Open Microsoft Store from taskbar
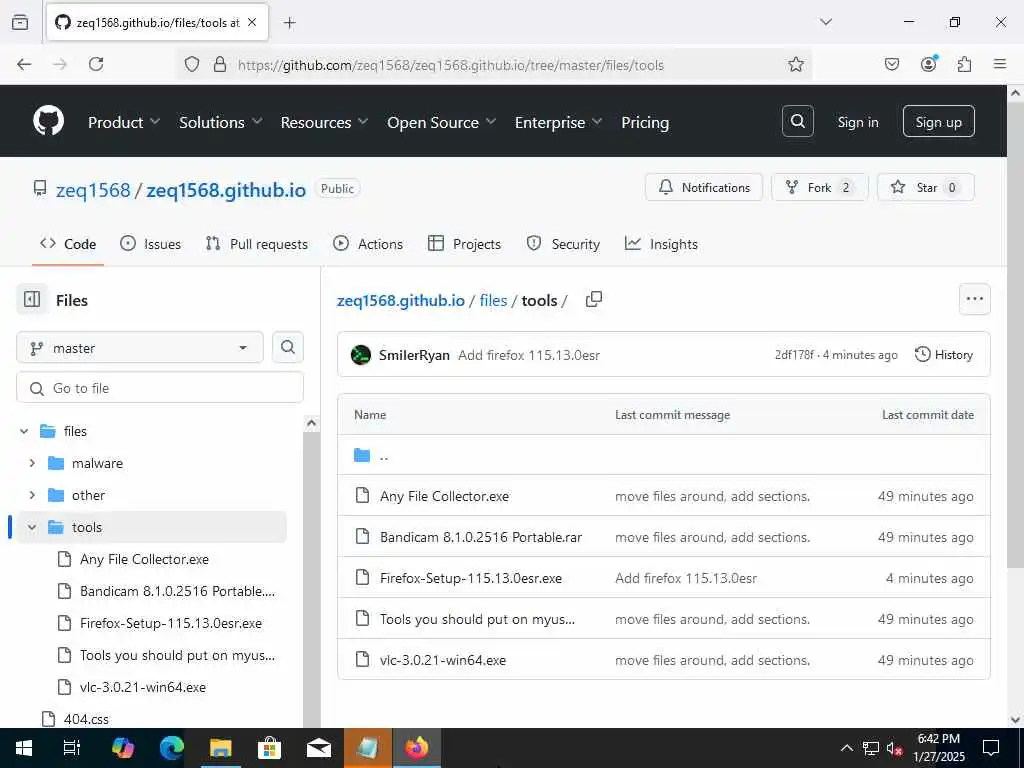Screen dimensions: 1024x768 click(x=269, y=748)
